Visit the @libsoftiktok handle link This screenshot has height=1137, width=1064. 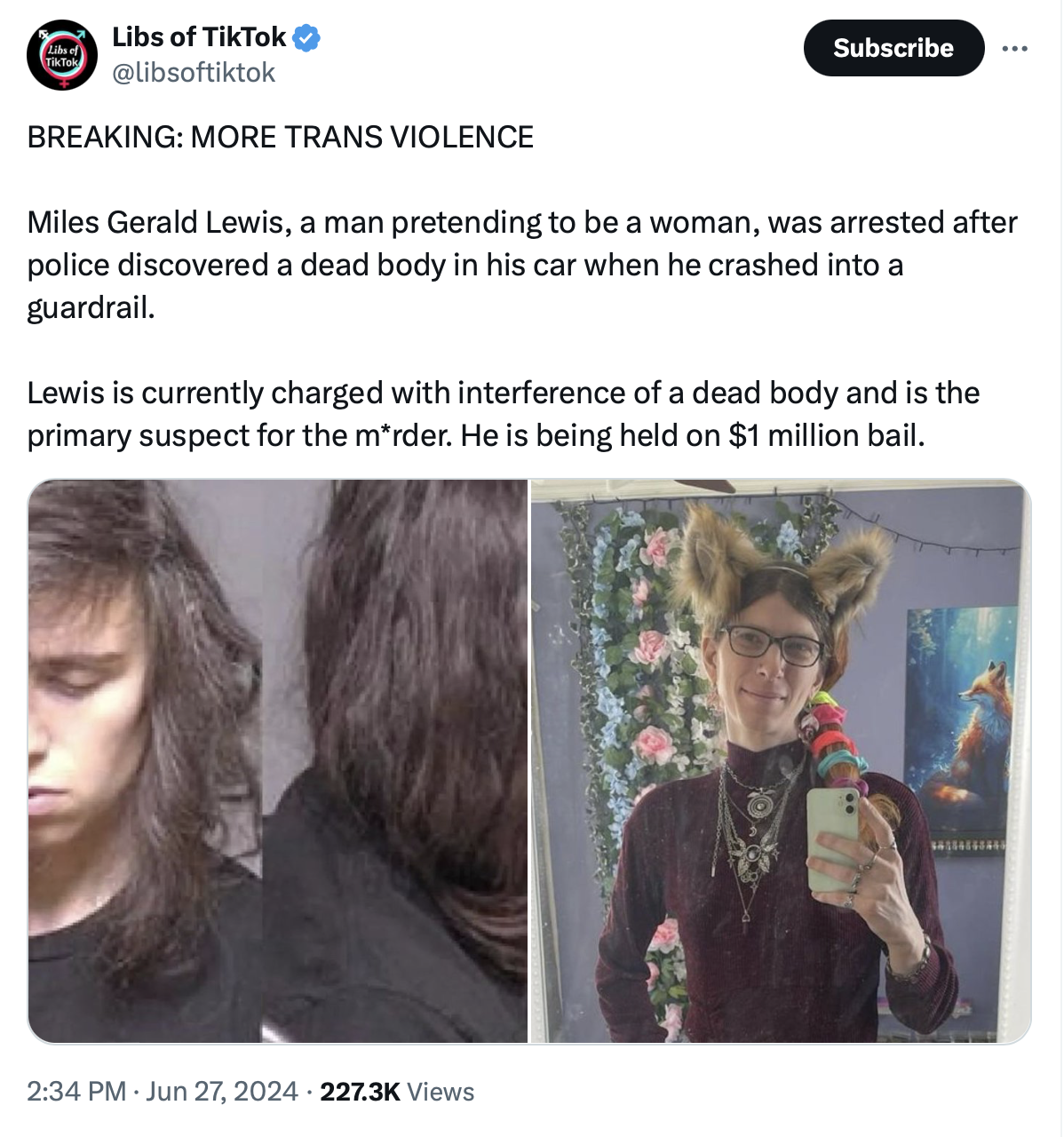(194, 73)
